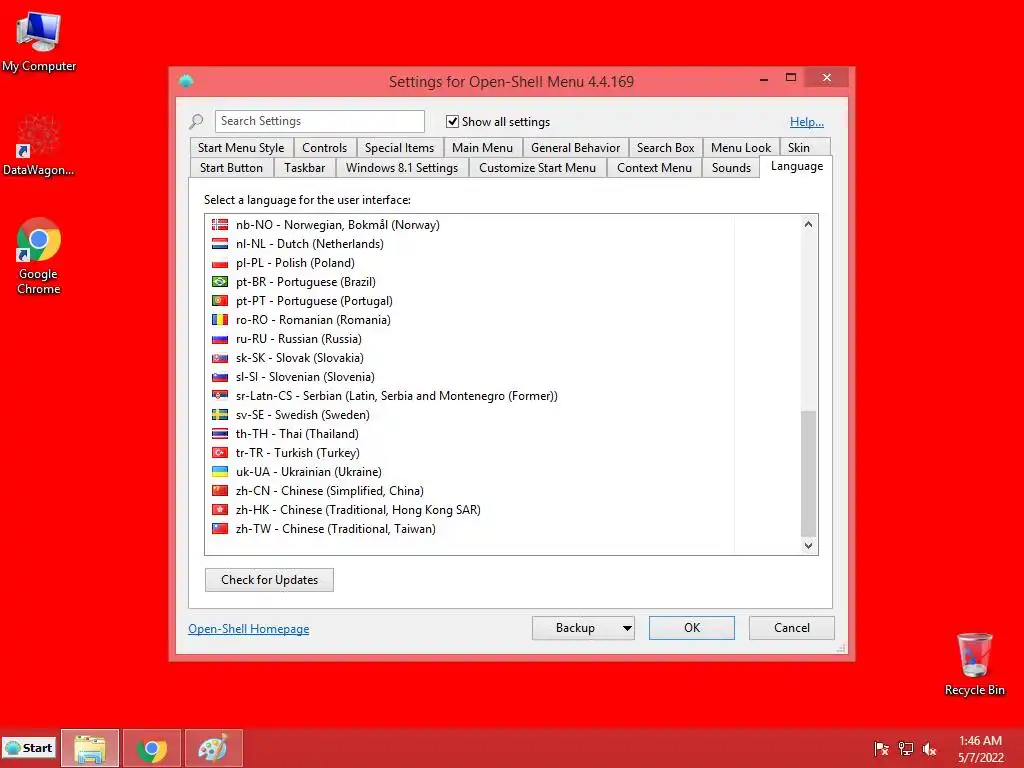
Task: Click the Russia flag icon for ru-RU
Action: (x=220, y=338)
